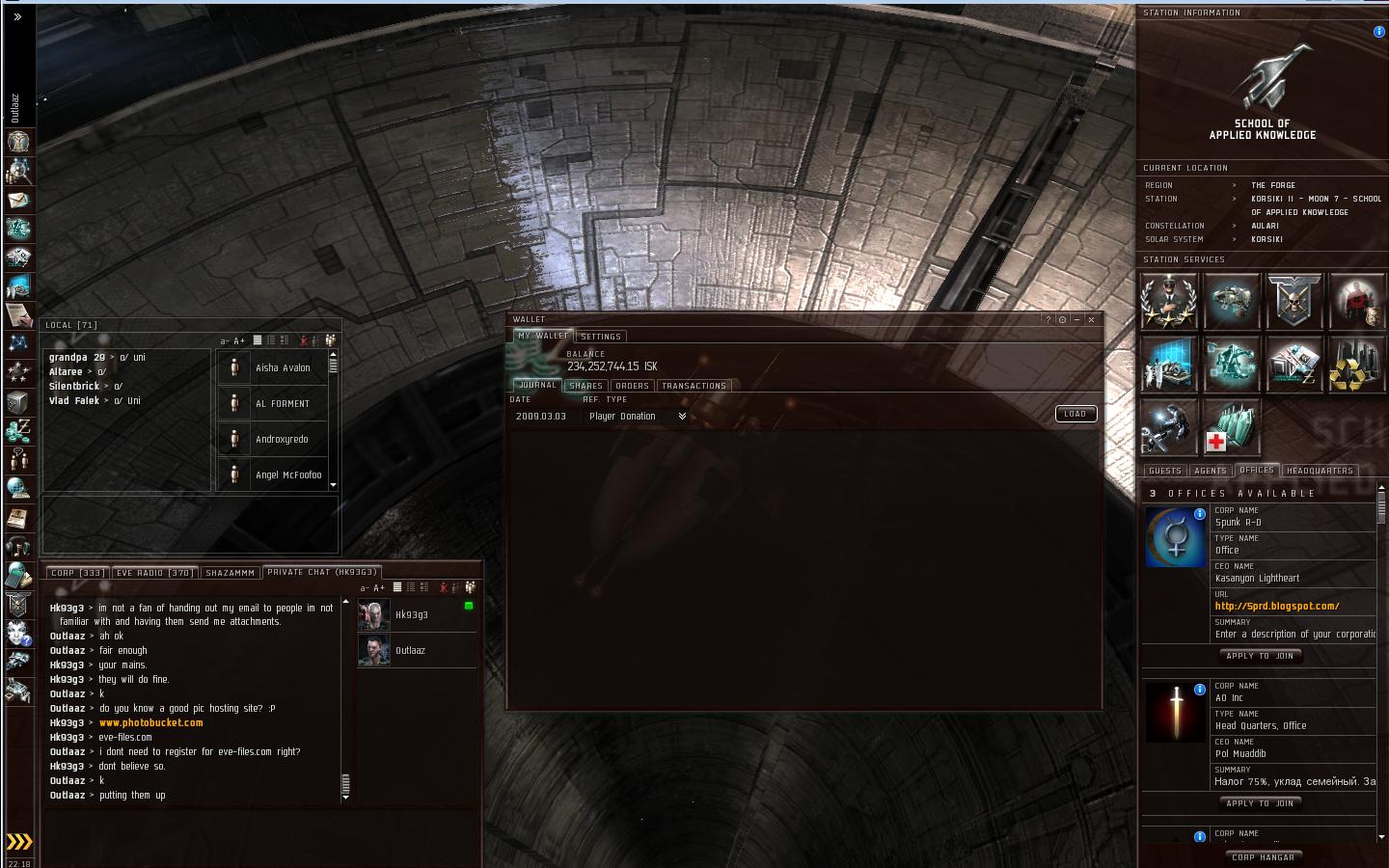Switch to the EVE Radio chat tab
The image size is (1389, 868).
tap(155, 573)
